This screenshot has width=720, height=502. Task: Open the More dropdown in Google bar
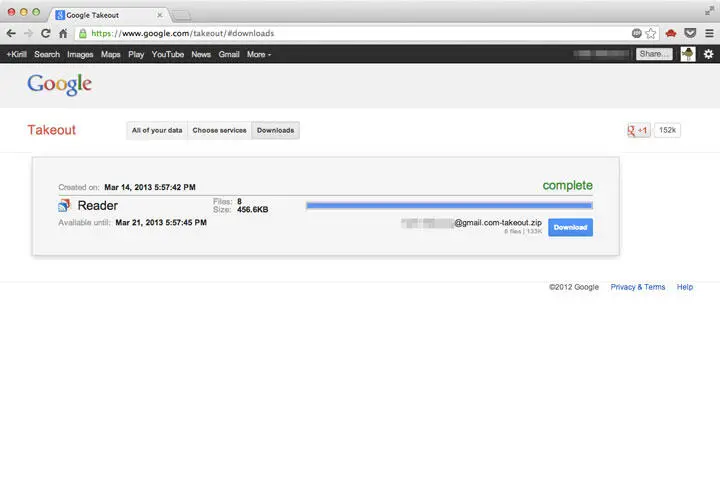coord(259,54)
